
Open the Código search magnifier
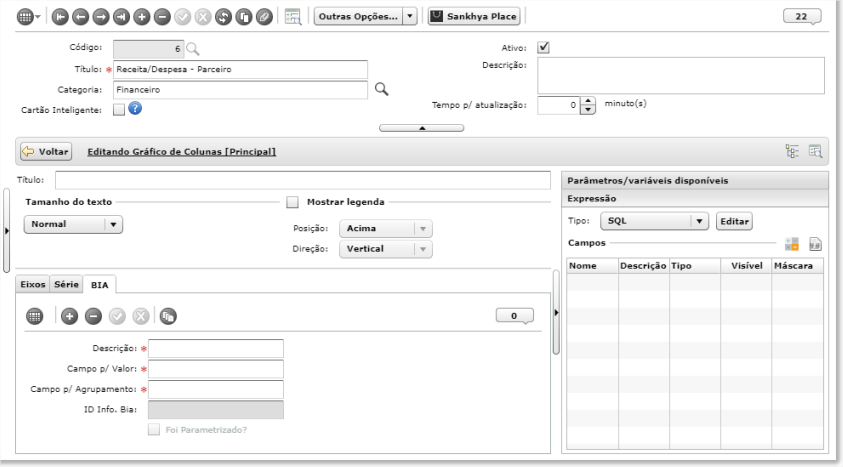tap(192, 49)
